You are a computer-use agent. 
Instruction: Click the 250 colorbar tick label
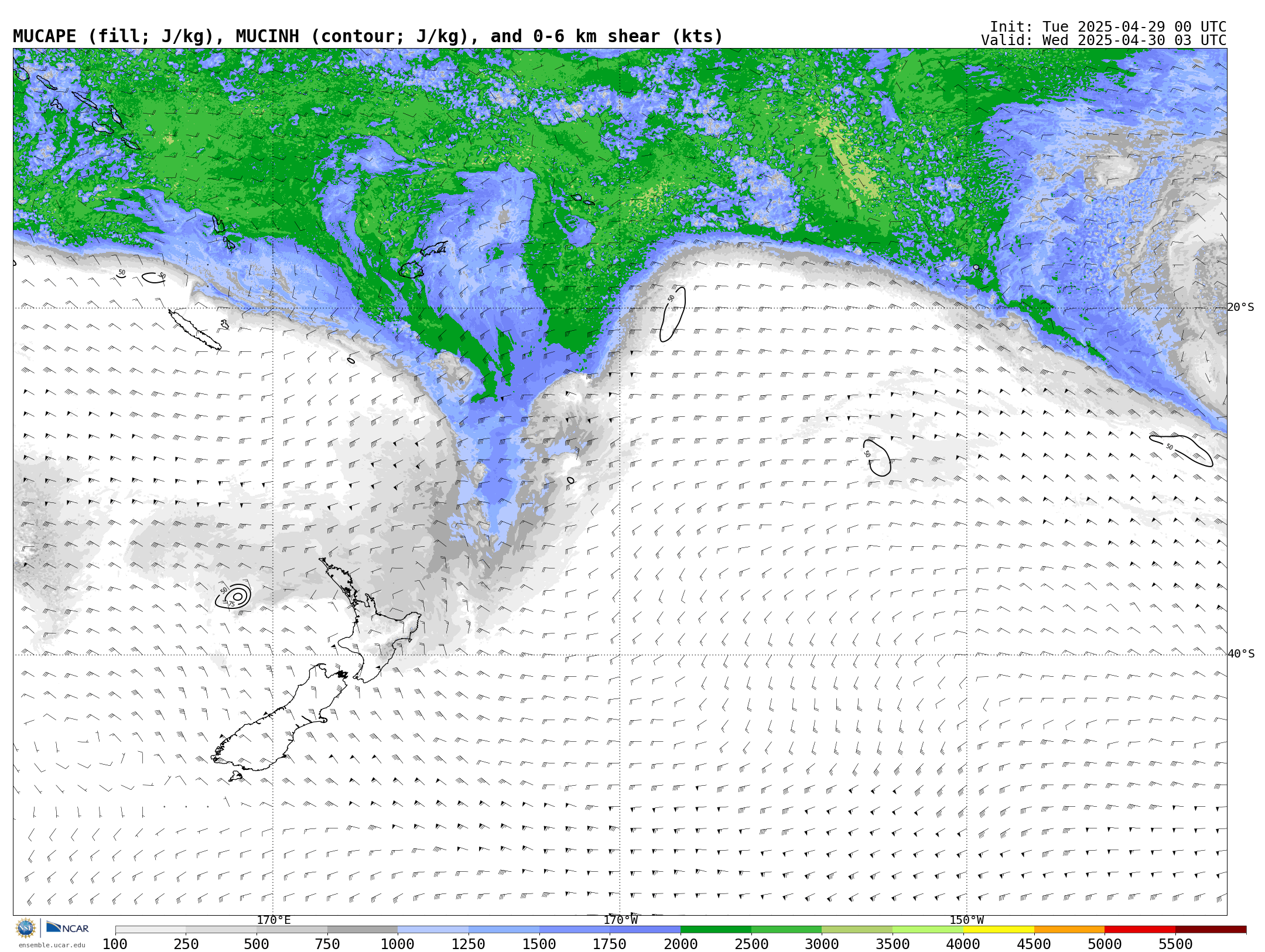click(x=186, y=944)
